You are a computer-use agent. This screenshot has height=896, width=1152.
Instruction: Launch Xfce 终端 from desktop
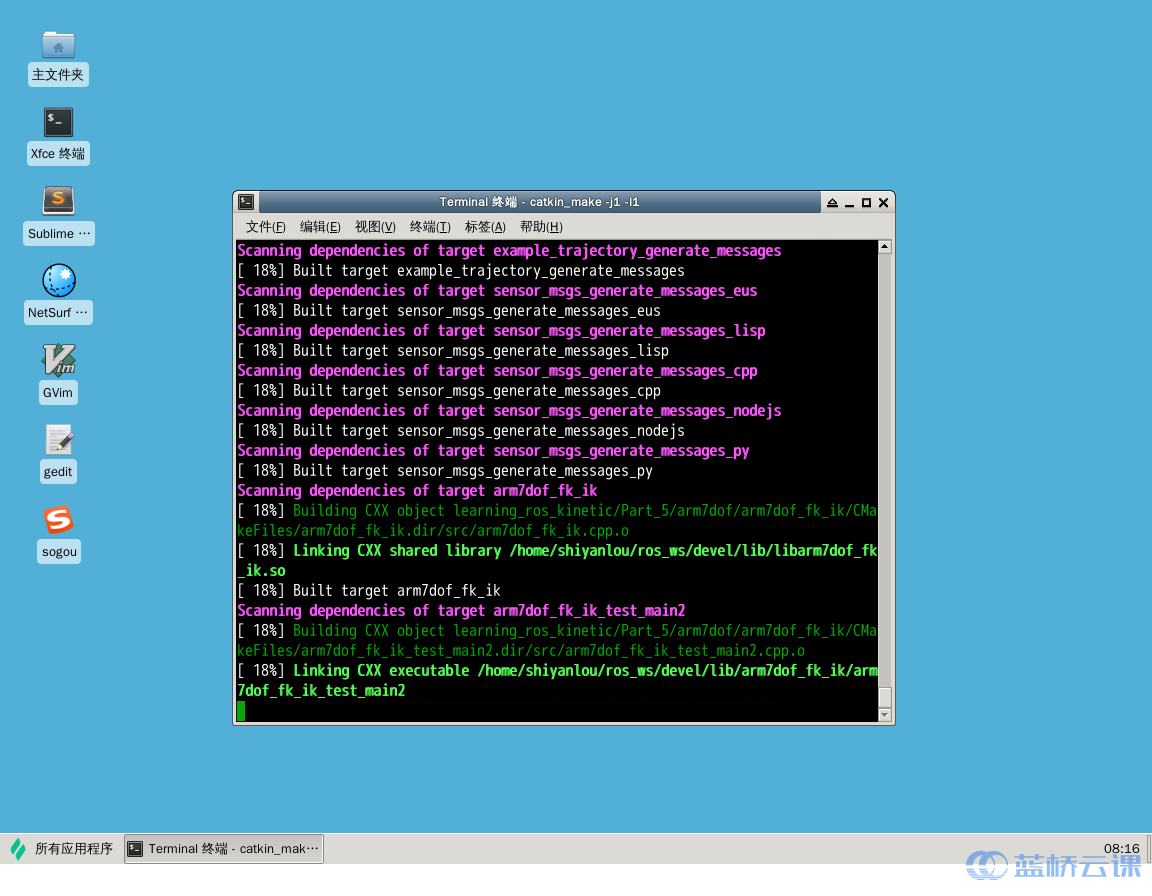coord(58,123)
